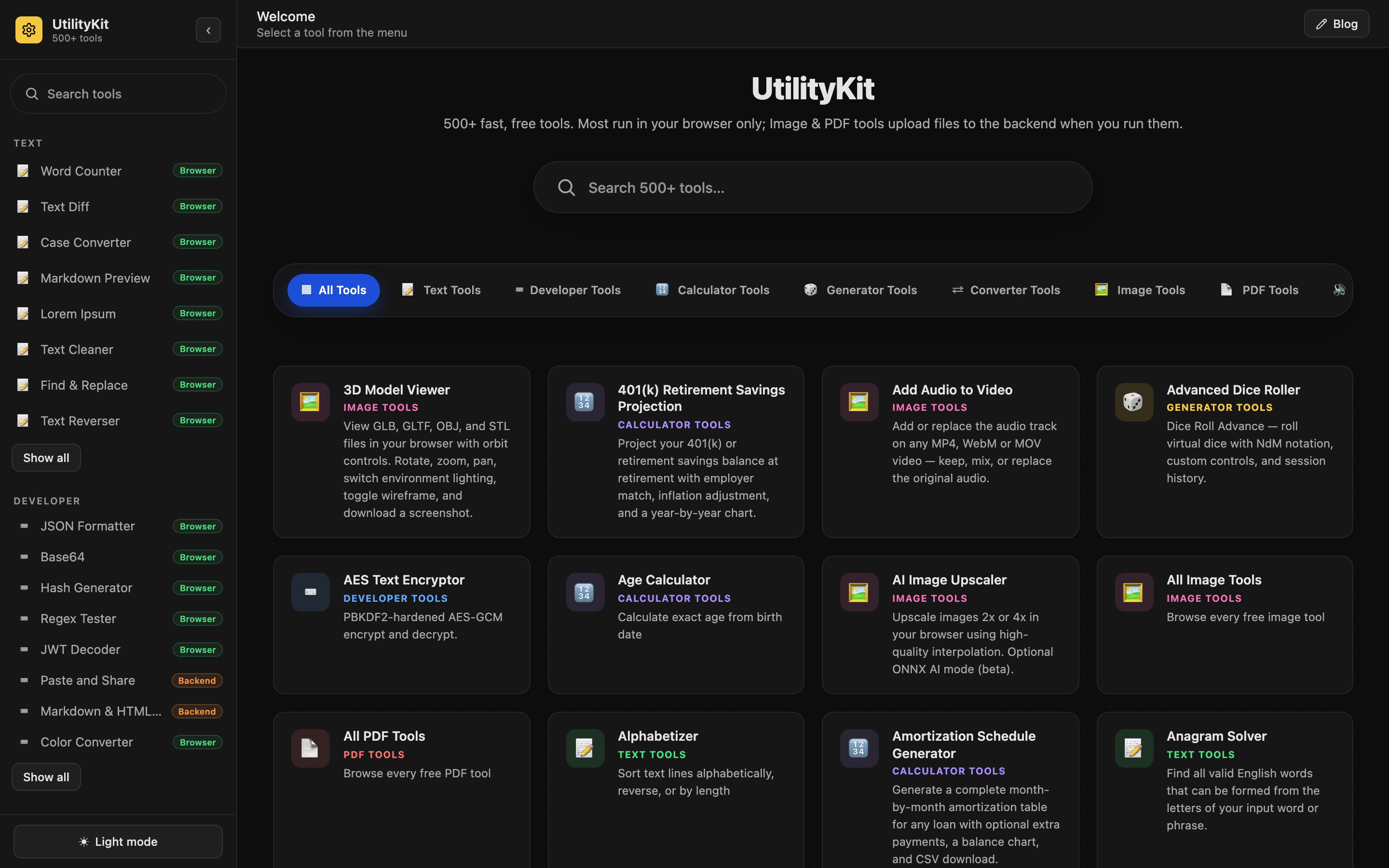Click the PDF TOOLS label on All PDF Tools
Viewport: 1389px width, 868px height.
point(374,754)
